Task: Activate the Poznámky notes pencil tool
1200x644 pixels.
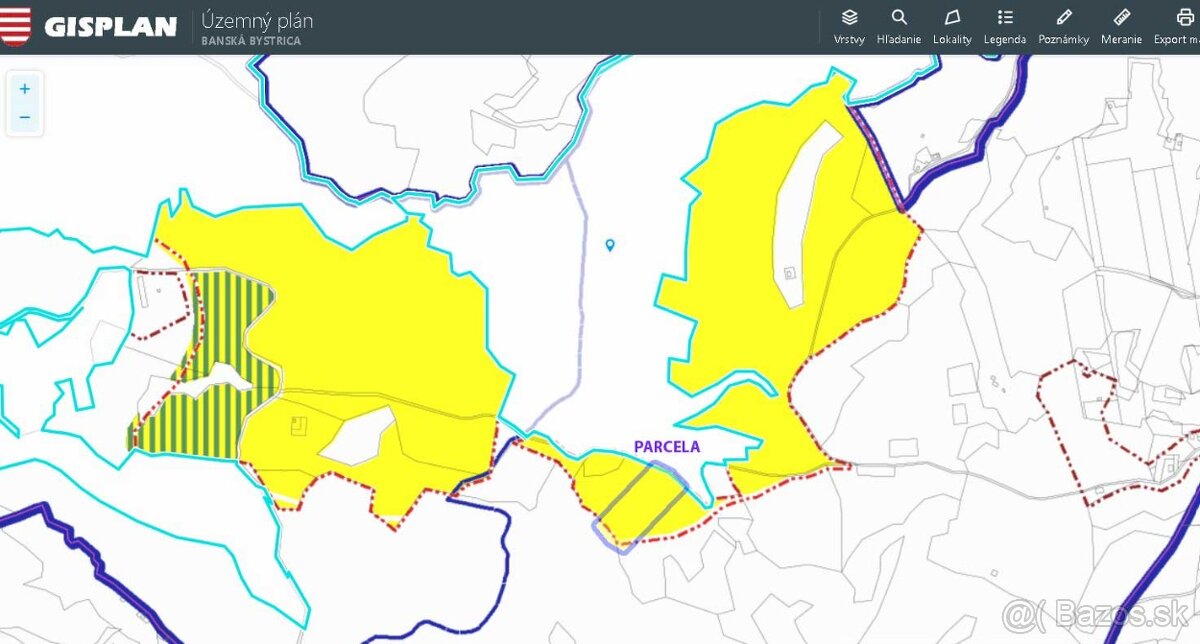Action: tap(1064, 25)
